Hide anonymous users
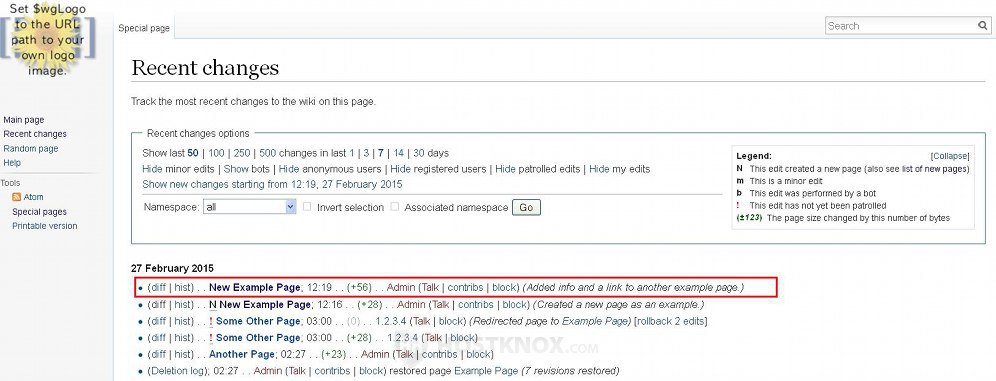Screen dimensions: 996x381 289,169
